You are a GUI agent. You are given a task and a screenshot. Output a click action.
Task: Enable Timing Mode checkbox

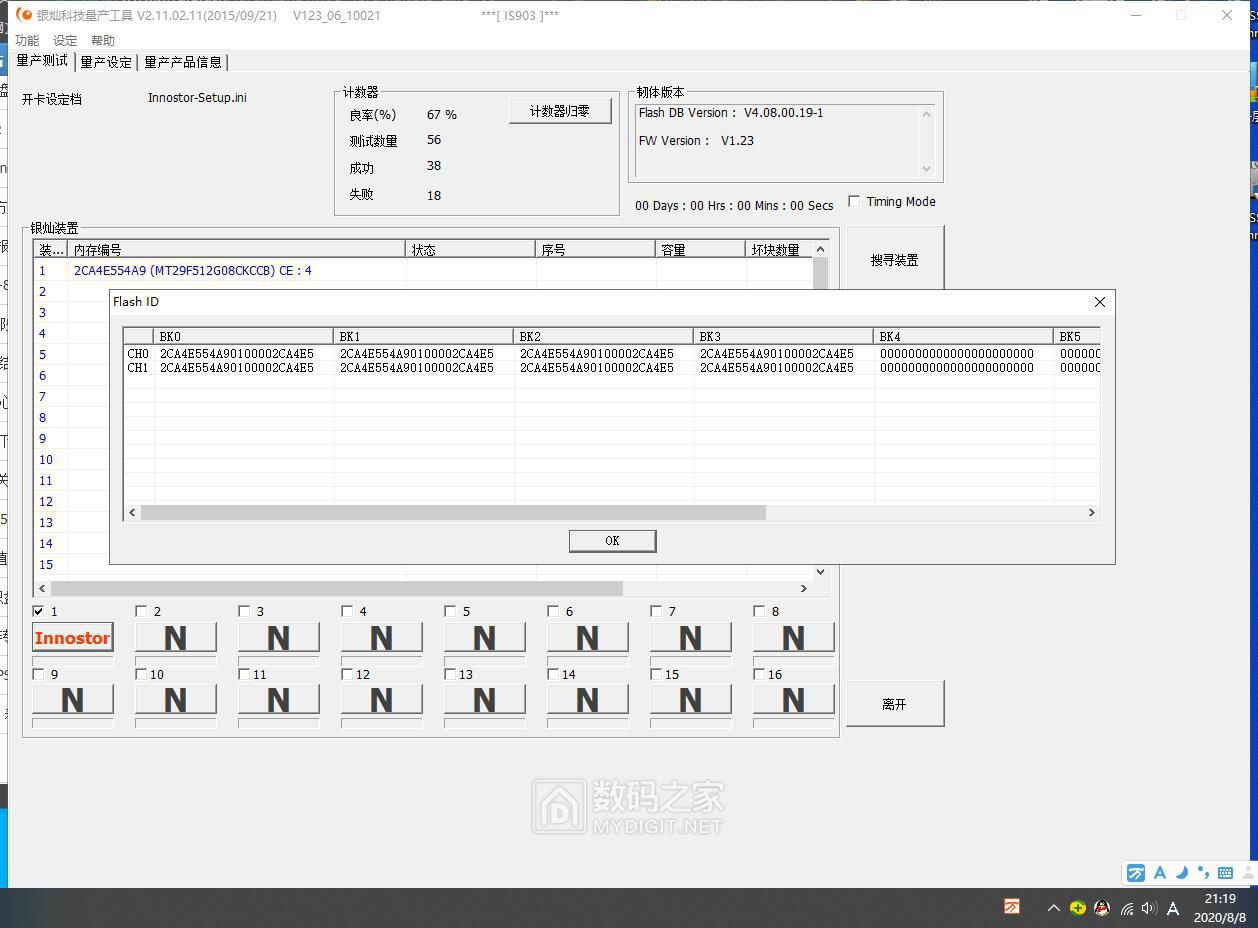tap(854, 201)
